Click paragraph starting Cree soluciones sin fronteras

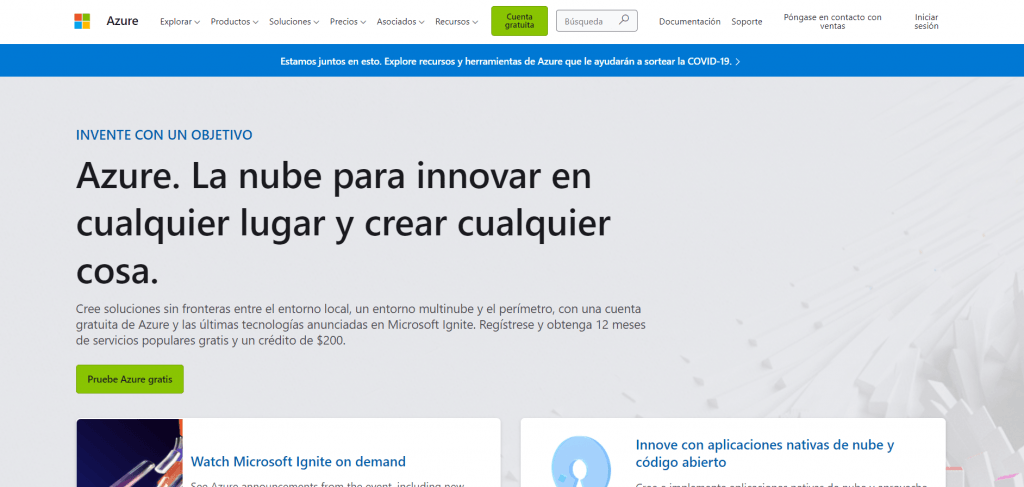tap(360, 324)
